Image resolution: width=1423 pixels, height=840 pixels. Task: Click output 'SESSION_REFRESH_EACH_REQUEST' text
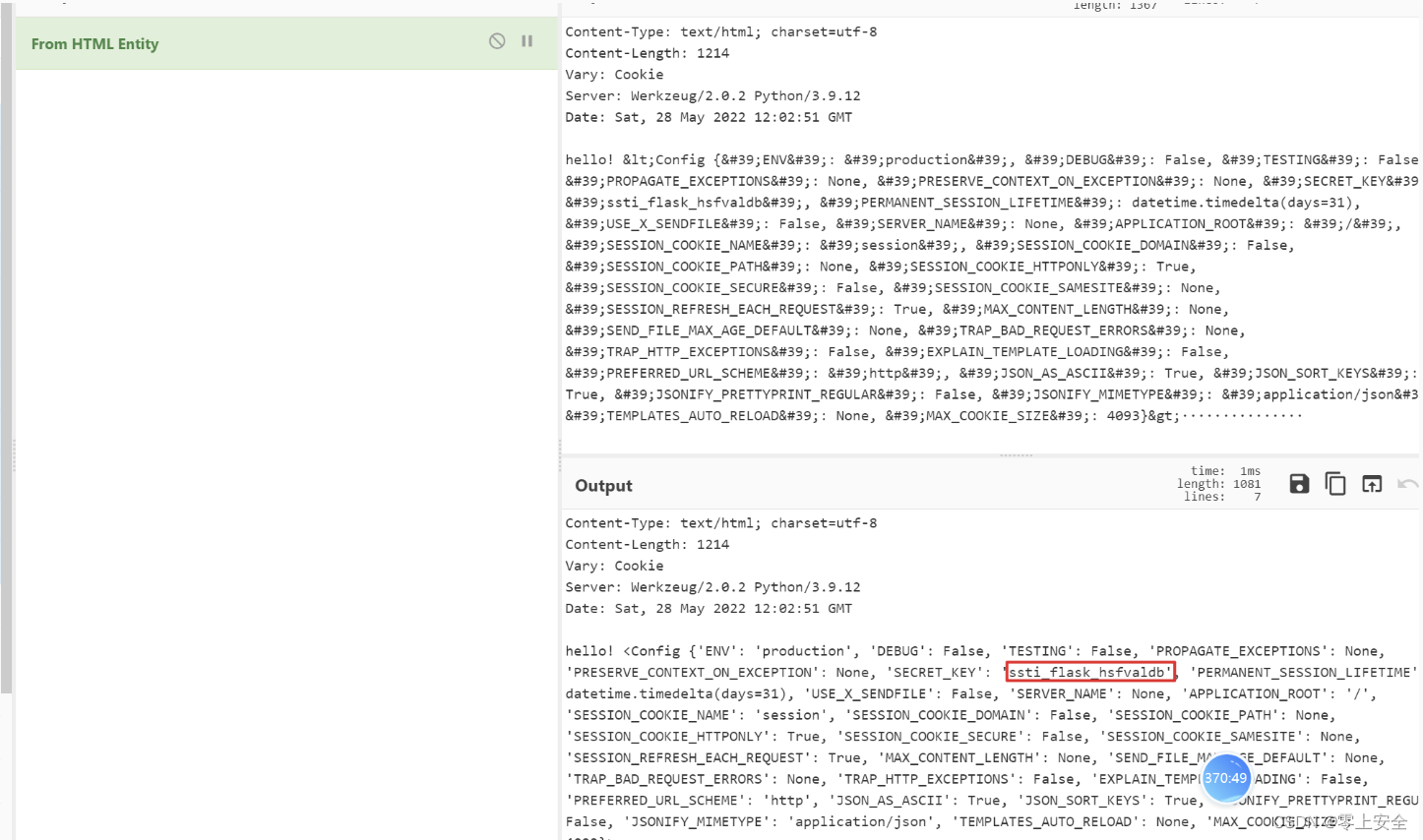[688, 758]
